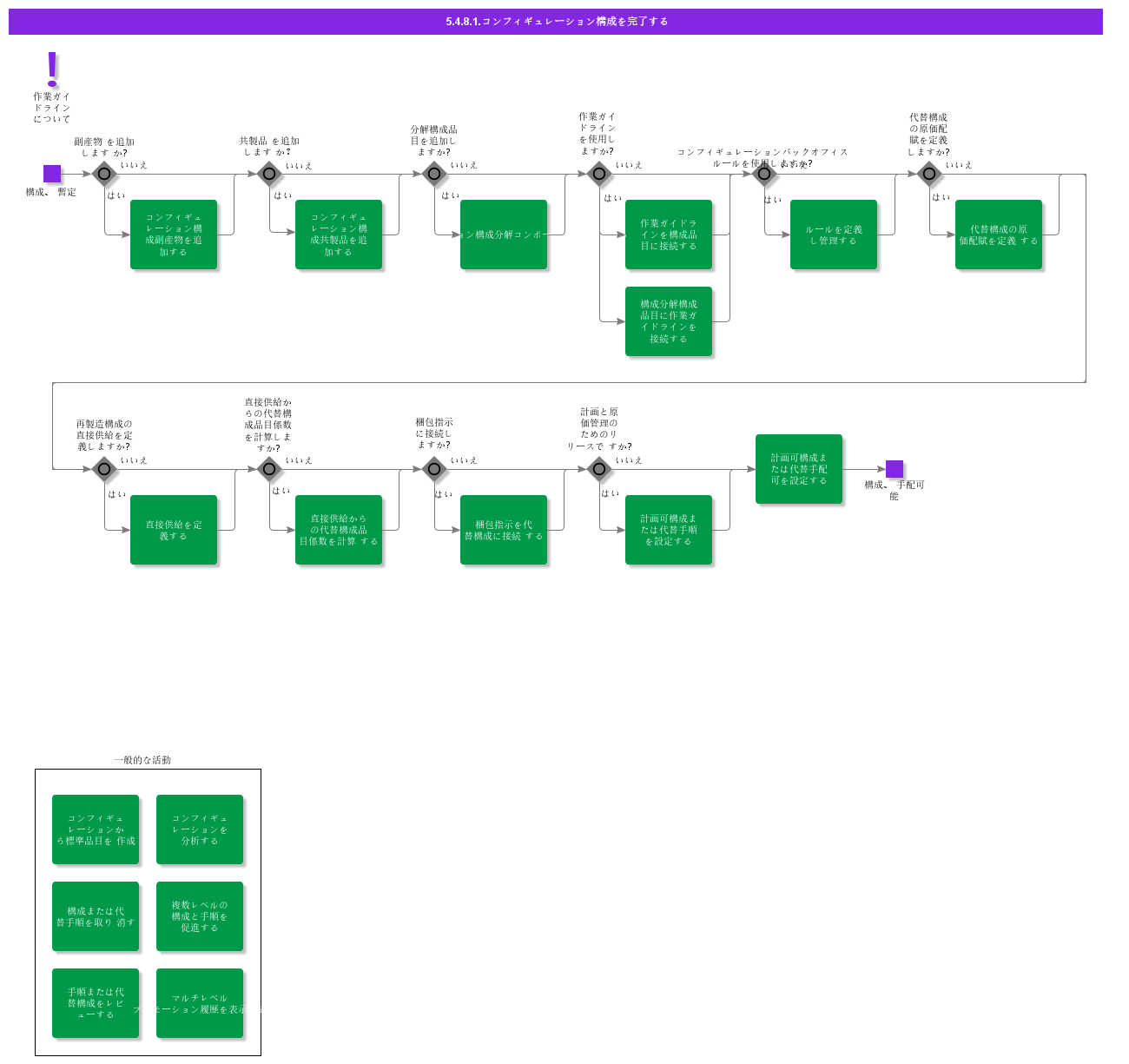This screenshot has width=1129, height=1064.
Task: Open general activity 構成または代替手順を取り消す
Action: click(x=96, y=916)
